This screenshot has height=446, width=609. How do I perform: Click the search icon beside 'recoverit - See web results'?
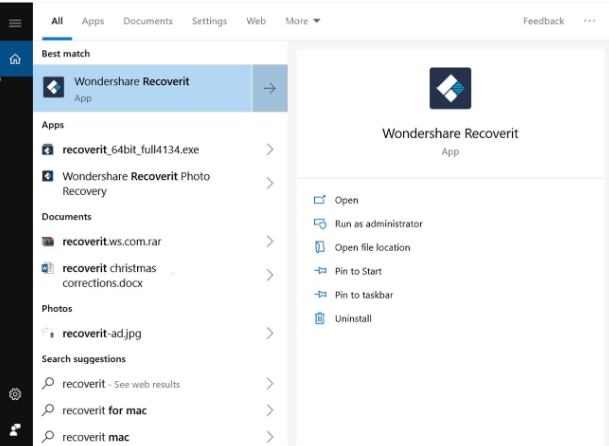coord(48,383)
